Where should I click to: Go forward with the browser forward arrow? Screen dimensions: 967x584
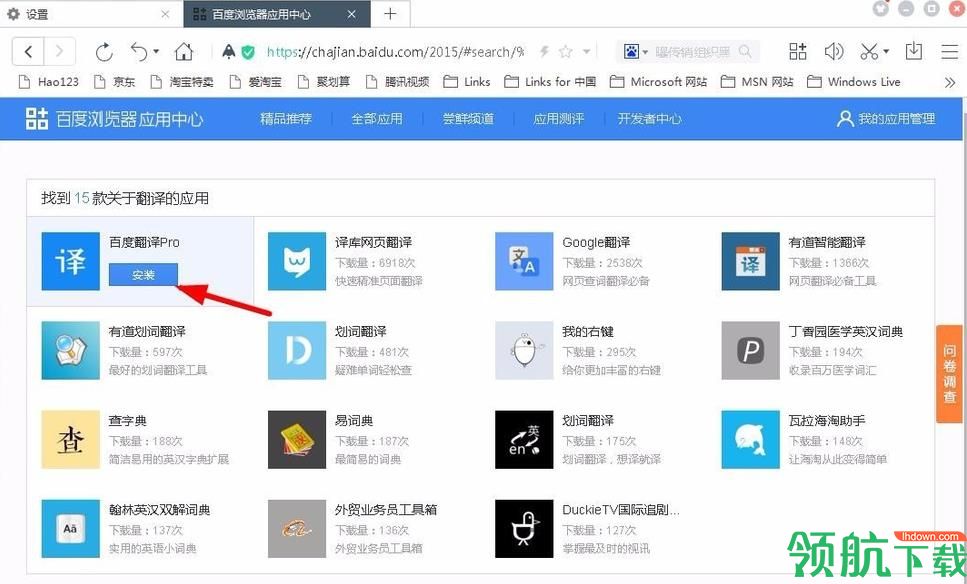point(59,51)
